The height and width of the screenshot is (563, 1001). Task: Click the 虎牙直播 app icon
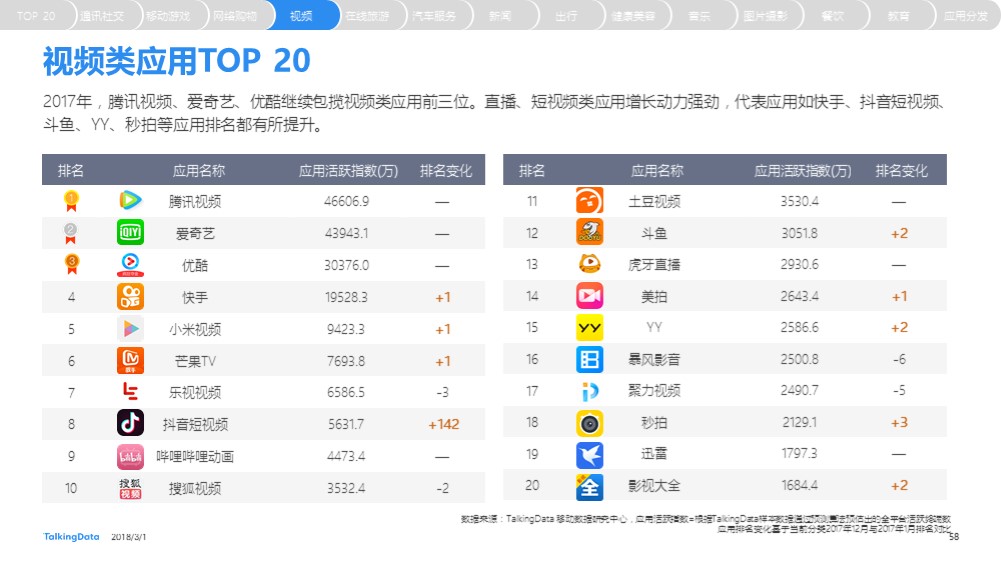(x=589, y=263)
